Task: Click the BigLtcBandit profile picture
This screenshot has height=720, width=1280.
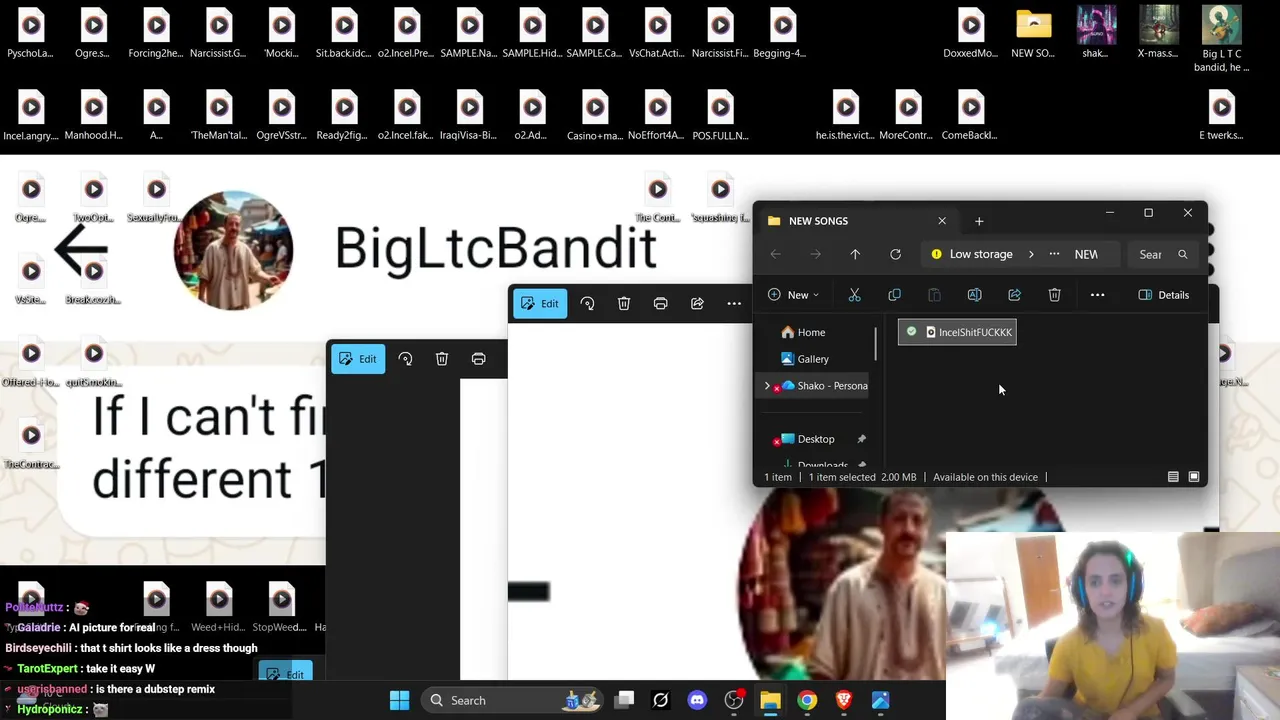Action: [233, 250]
